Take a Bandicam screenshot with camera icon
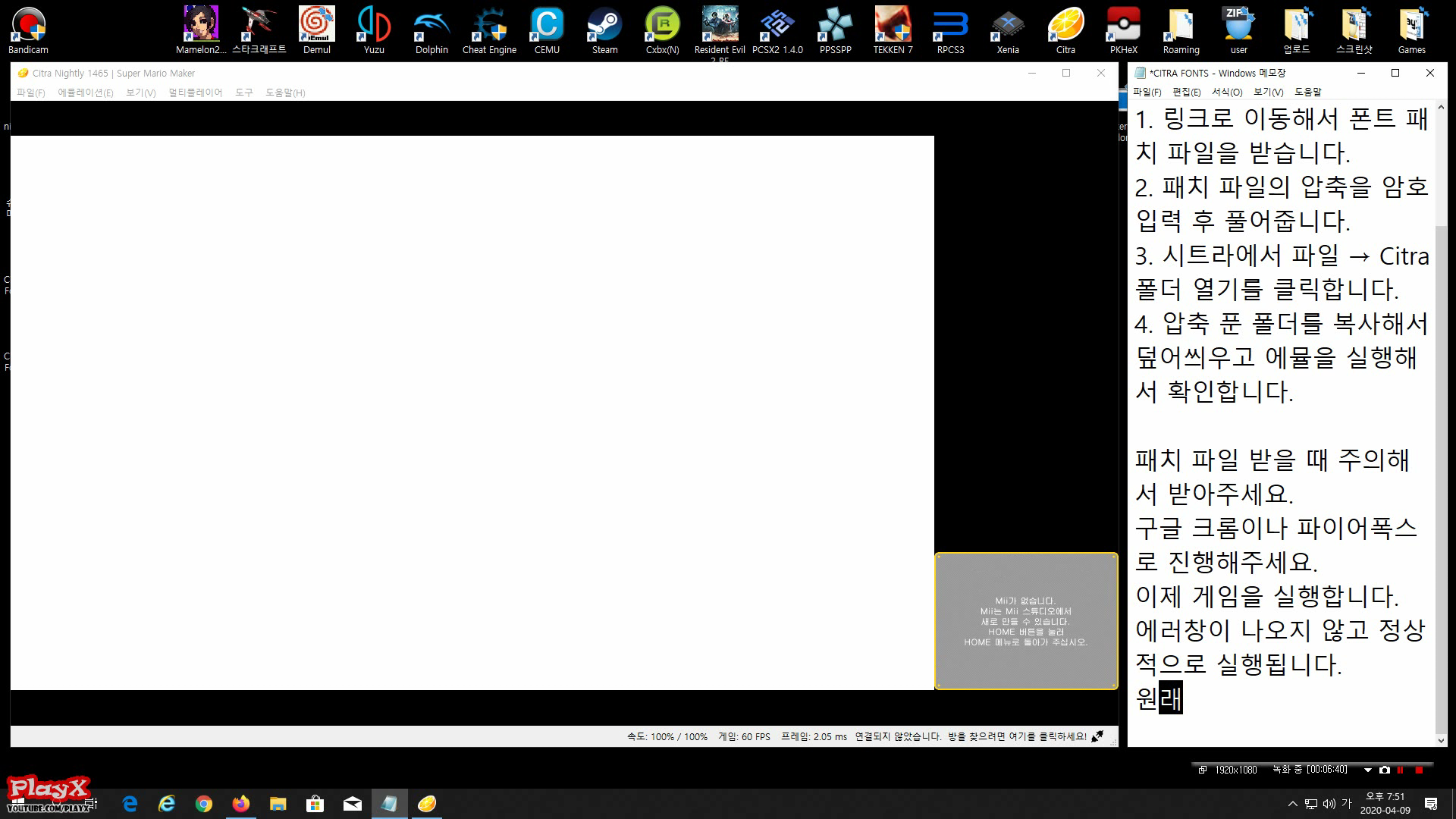Screen dimensions: 1456x819 [x=1385, y=770]
